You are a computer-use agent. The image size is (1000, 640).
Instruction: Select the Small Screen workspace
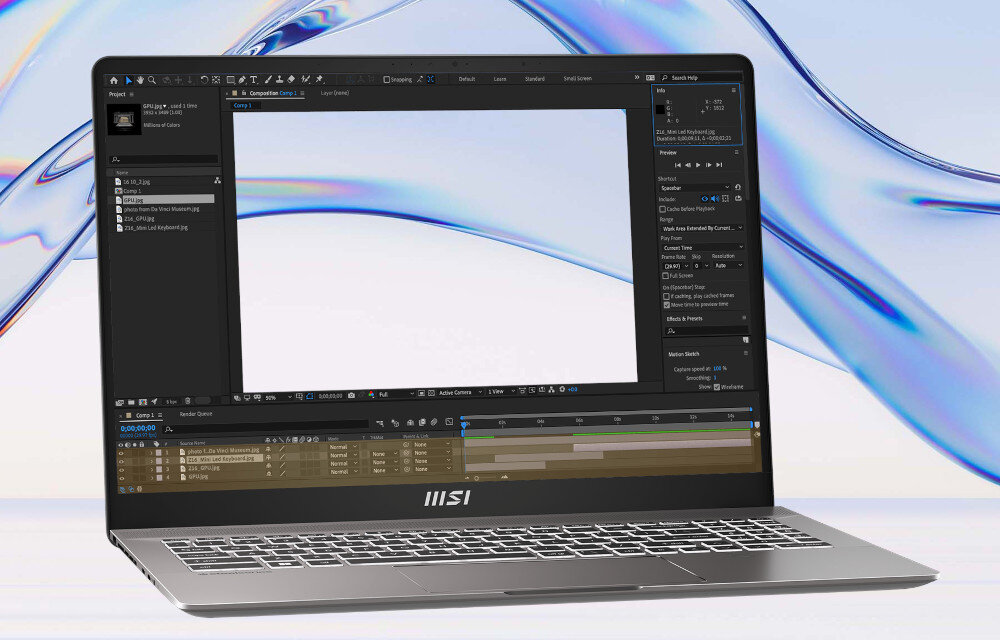coord(578,78)
